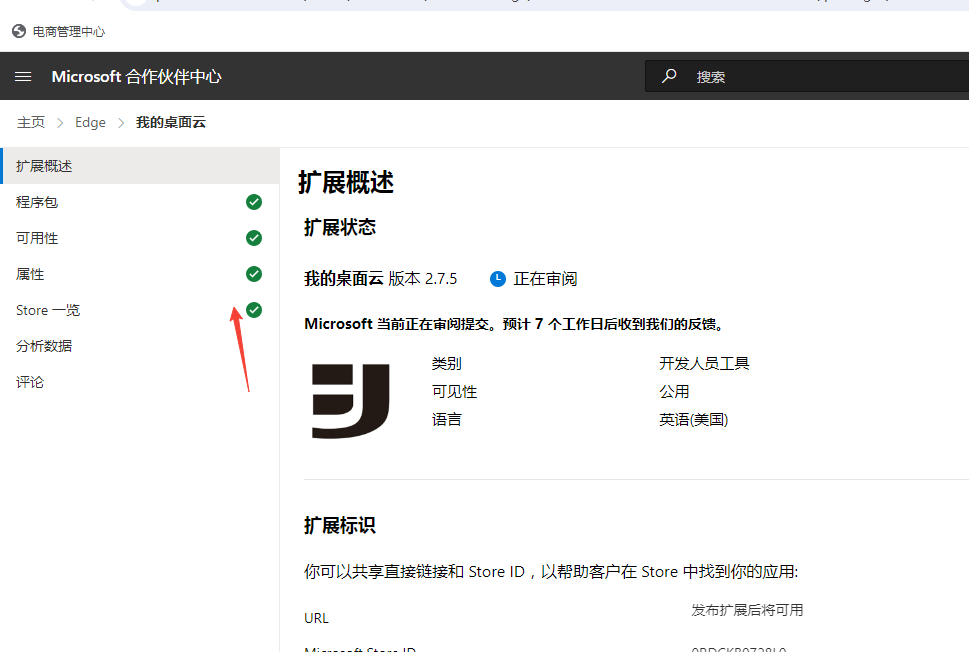The height and width of the screenshot is (652, 969).
Task: Click 我的桌面云 breadcrumb text
Action: [x=171, y=122]
